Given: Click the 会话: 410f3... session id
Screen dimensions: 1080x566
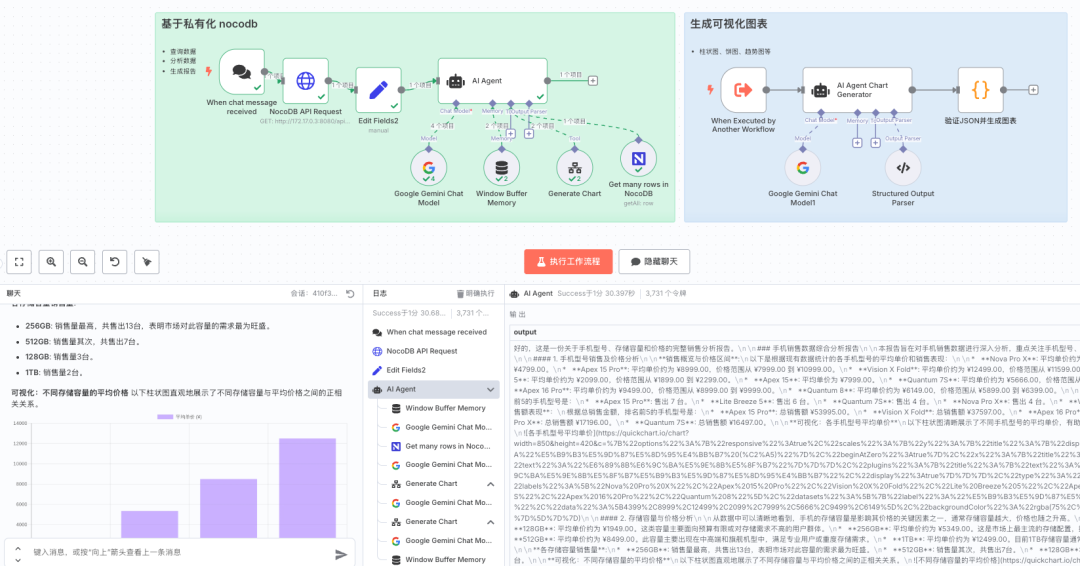Looking at the screenshot, I should (x=314, y=293).
